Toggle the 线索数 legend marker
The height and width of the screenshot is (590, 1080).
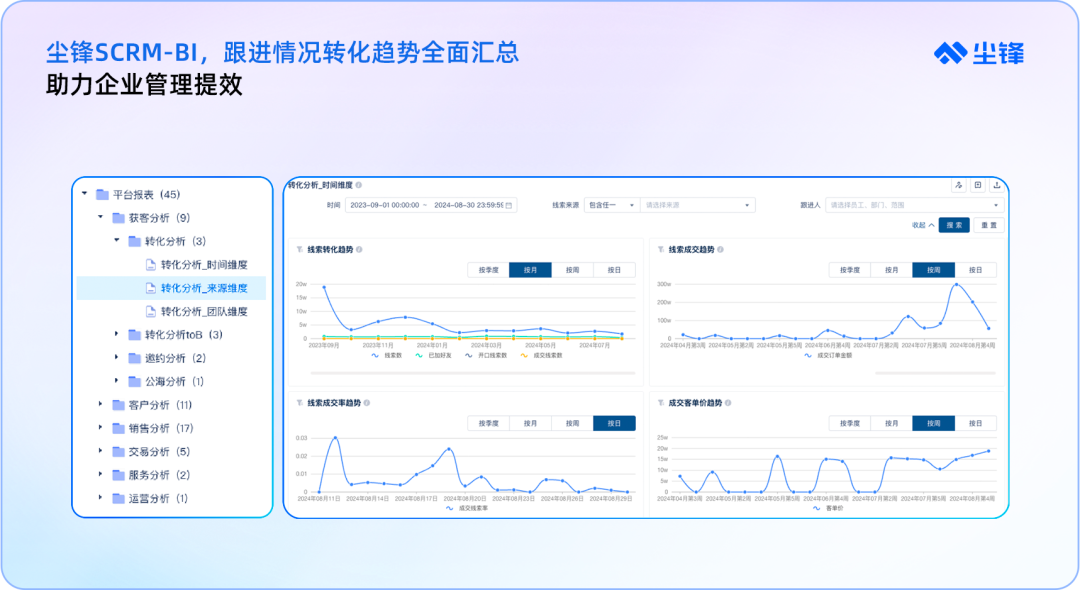point(375,356)
